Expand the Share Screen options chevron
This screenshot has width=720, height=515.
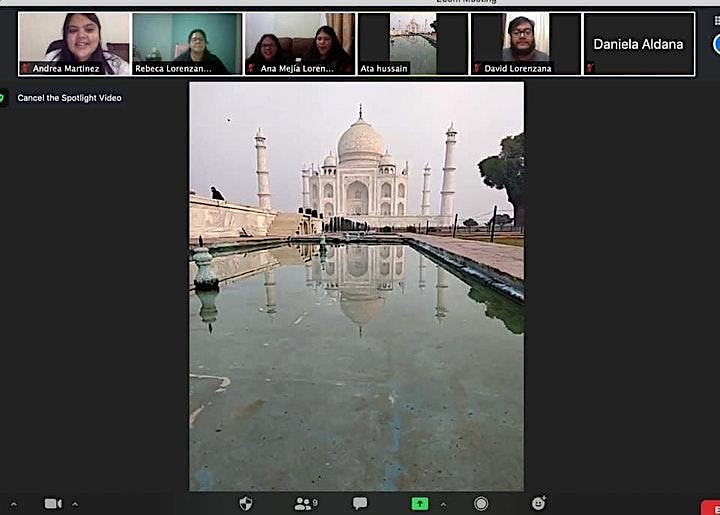[x=443, y=504]
